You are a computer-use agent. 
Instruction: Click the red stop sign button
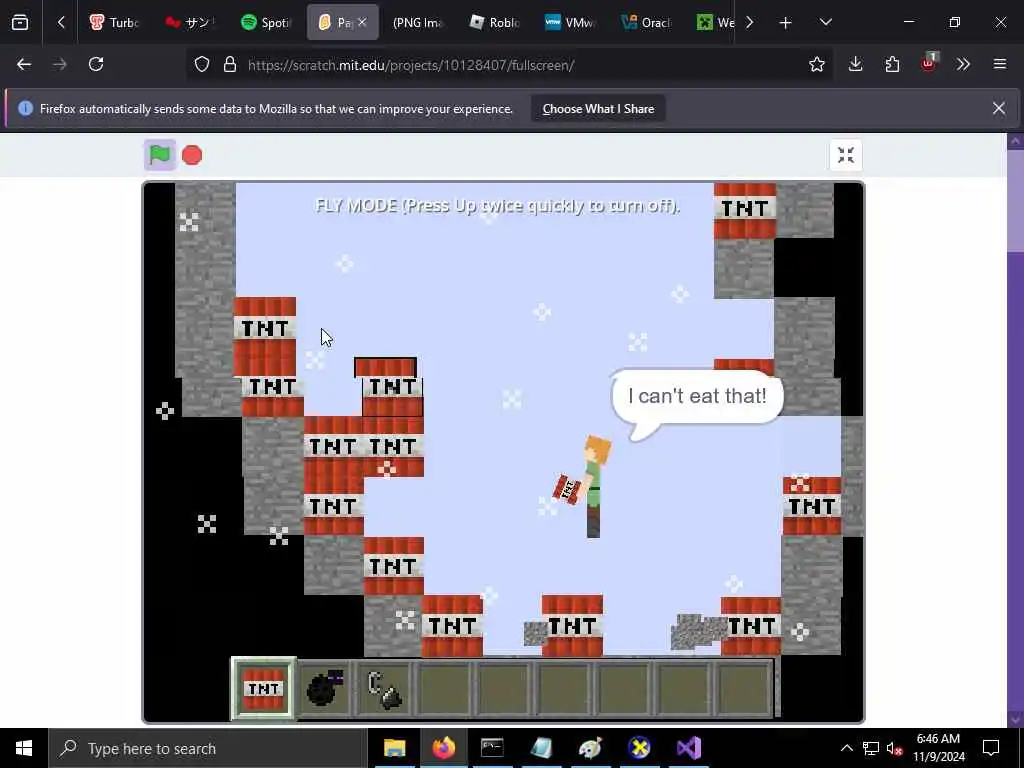point(192,155)
